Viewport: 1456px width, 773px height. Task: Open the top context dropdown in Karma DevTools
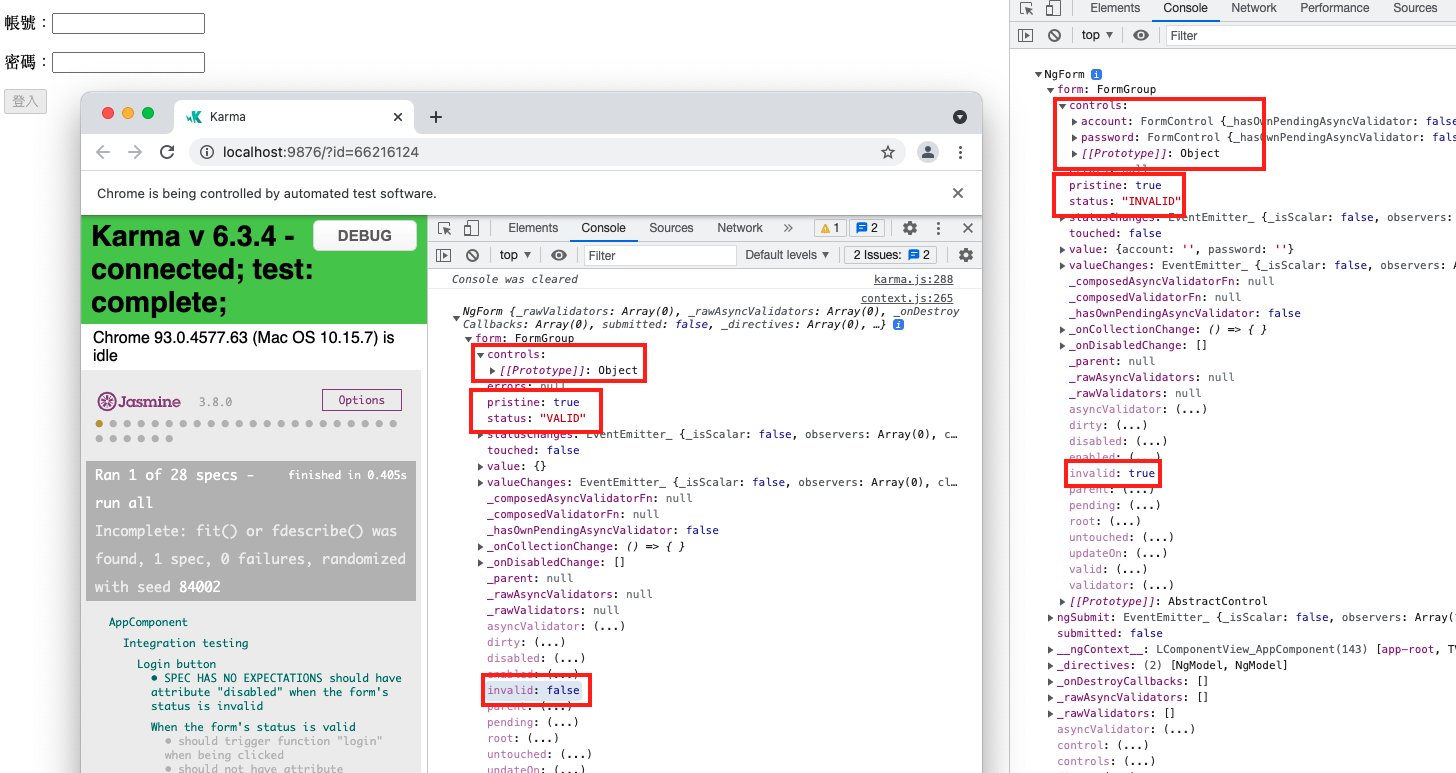(x=515, y=255)
